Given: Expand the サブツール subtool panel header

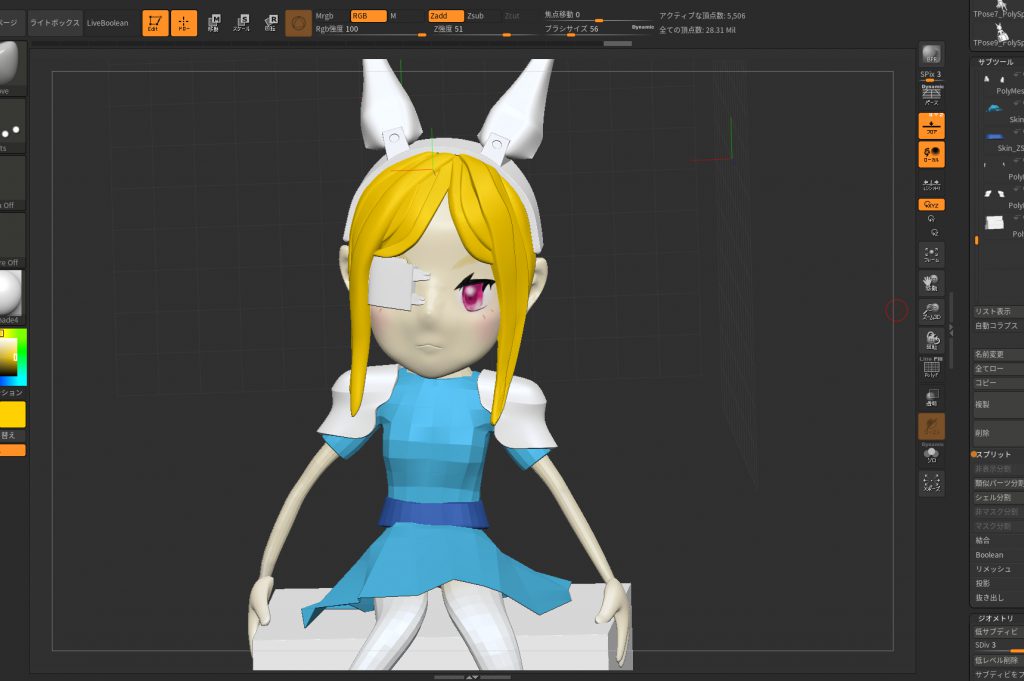Looking at the screenshot, I should tap(997, 62).
